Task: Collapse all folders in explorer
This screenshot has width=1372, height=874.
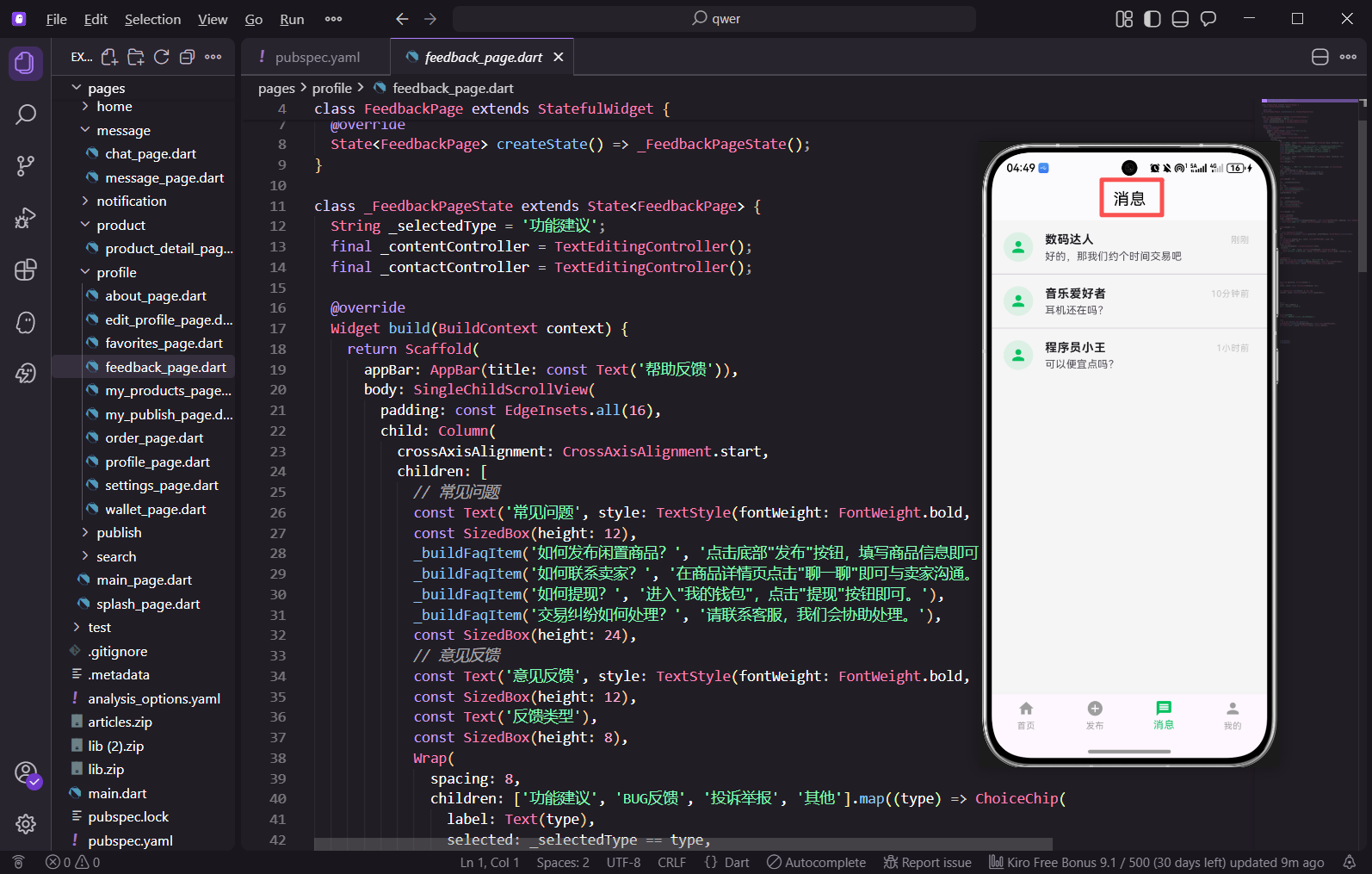Action: 187,57
